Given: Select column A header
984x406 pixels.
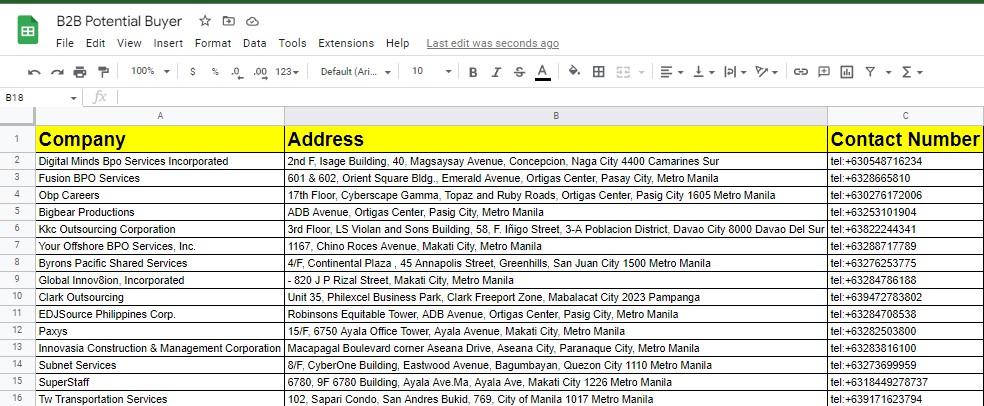Looking at the screenshot, I should (160, 116).
